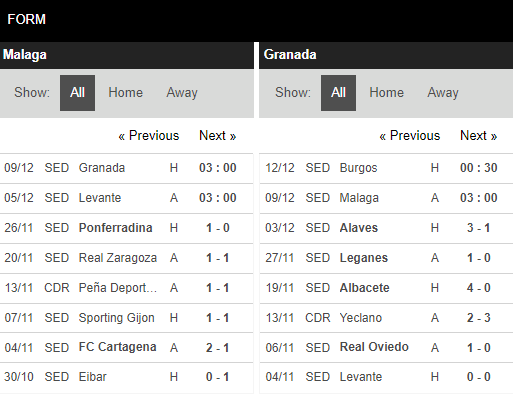Show Malaga's Home matches only
513x412 pixels.
[x=125, y=93]
